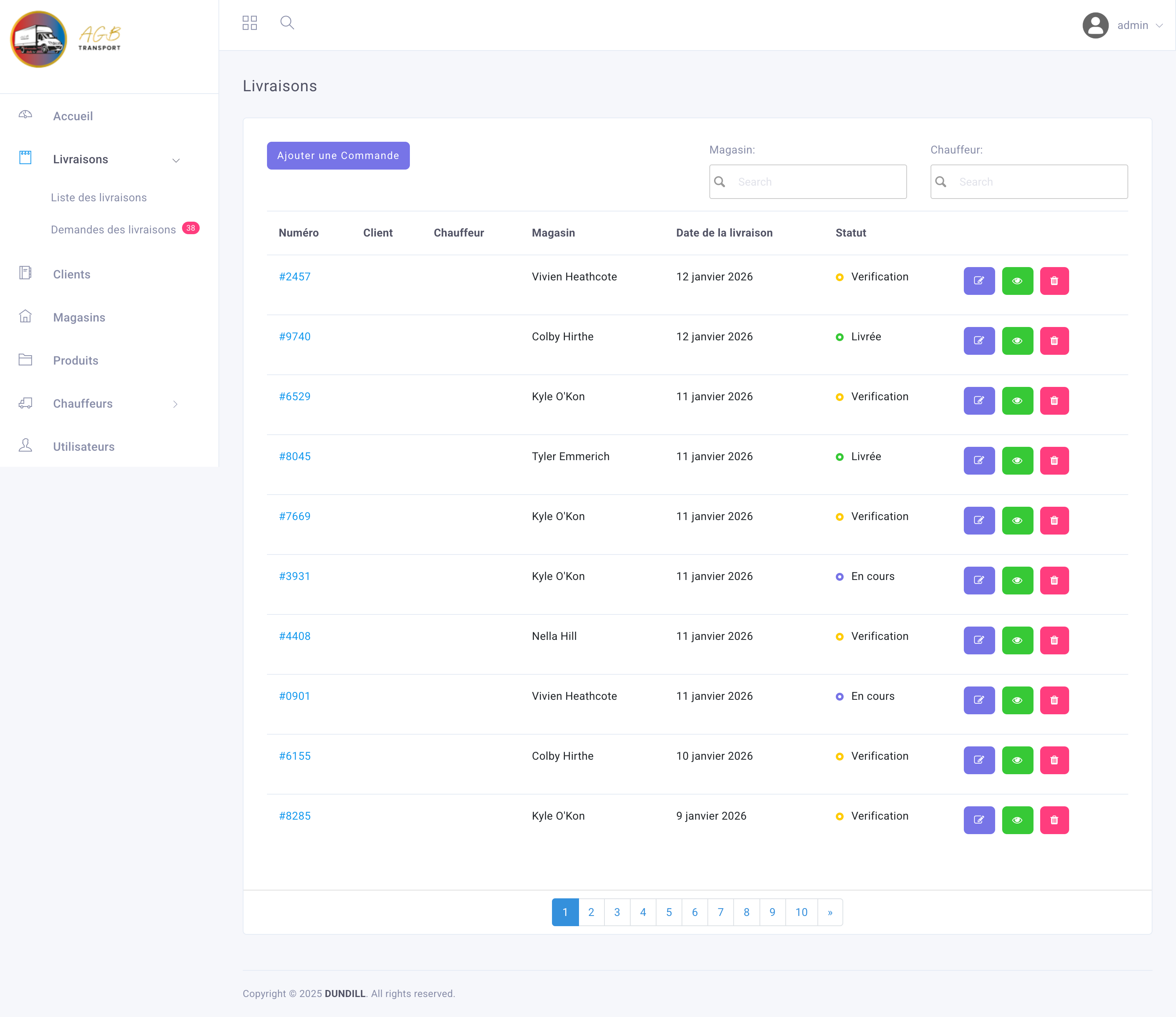Delete delivery #0901 with trash icon
This screenshot has height=1017, width=1176.
coord(1054,700)
